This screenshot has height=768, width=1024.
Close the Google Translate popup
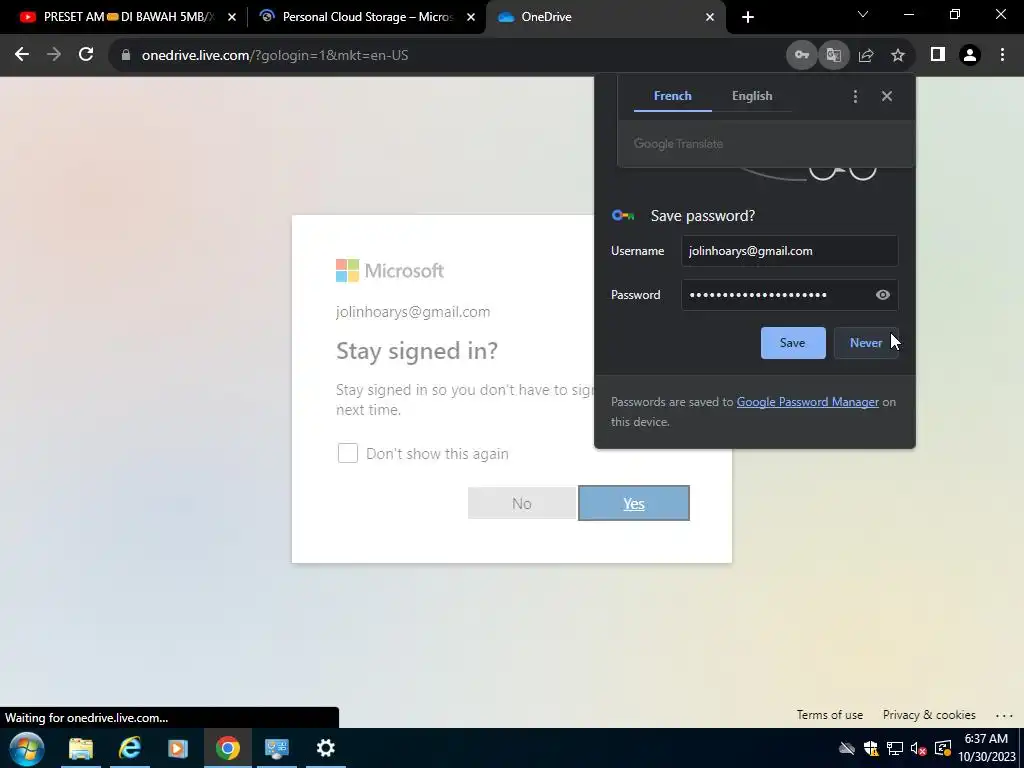point(887,96)
